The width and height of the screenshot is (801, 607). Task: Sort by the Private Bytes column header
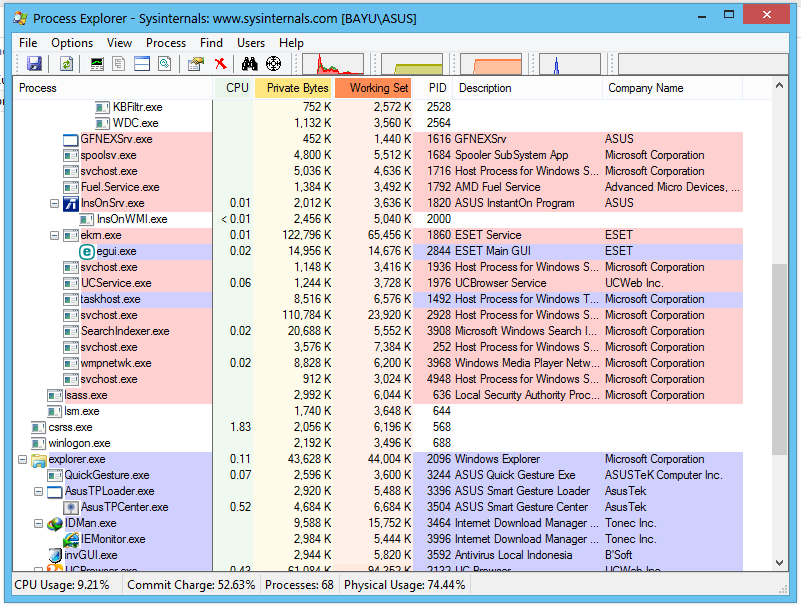pos(295,88)
